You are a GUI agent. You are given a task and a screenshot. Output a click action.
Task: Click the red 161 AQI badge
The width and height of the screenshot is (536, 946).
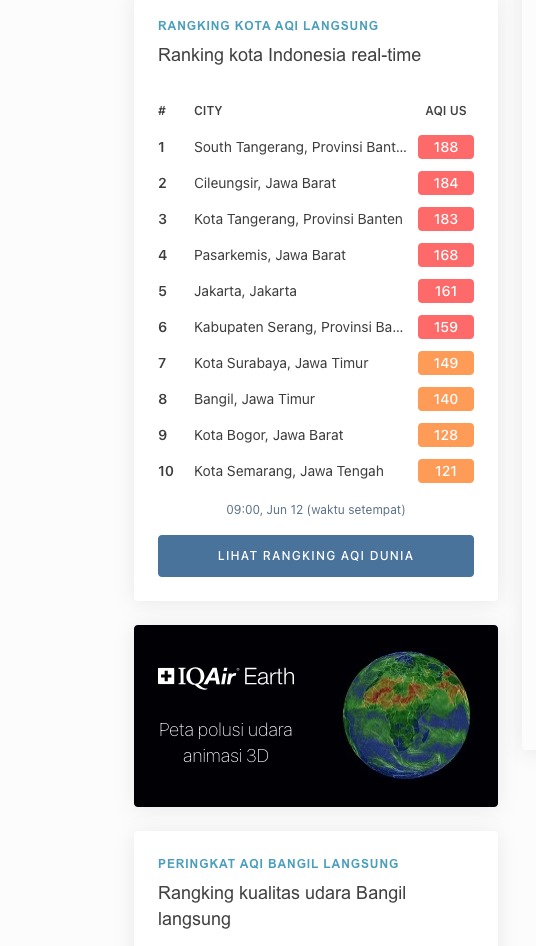(445, 291)
